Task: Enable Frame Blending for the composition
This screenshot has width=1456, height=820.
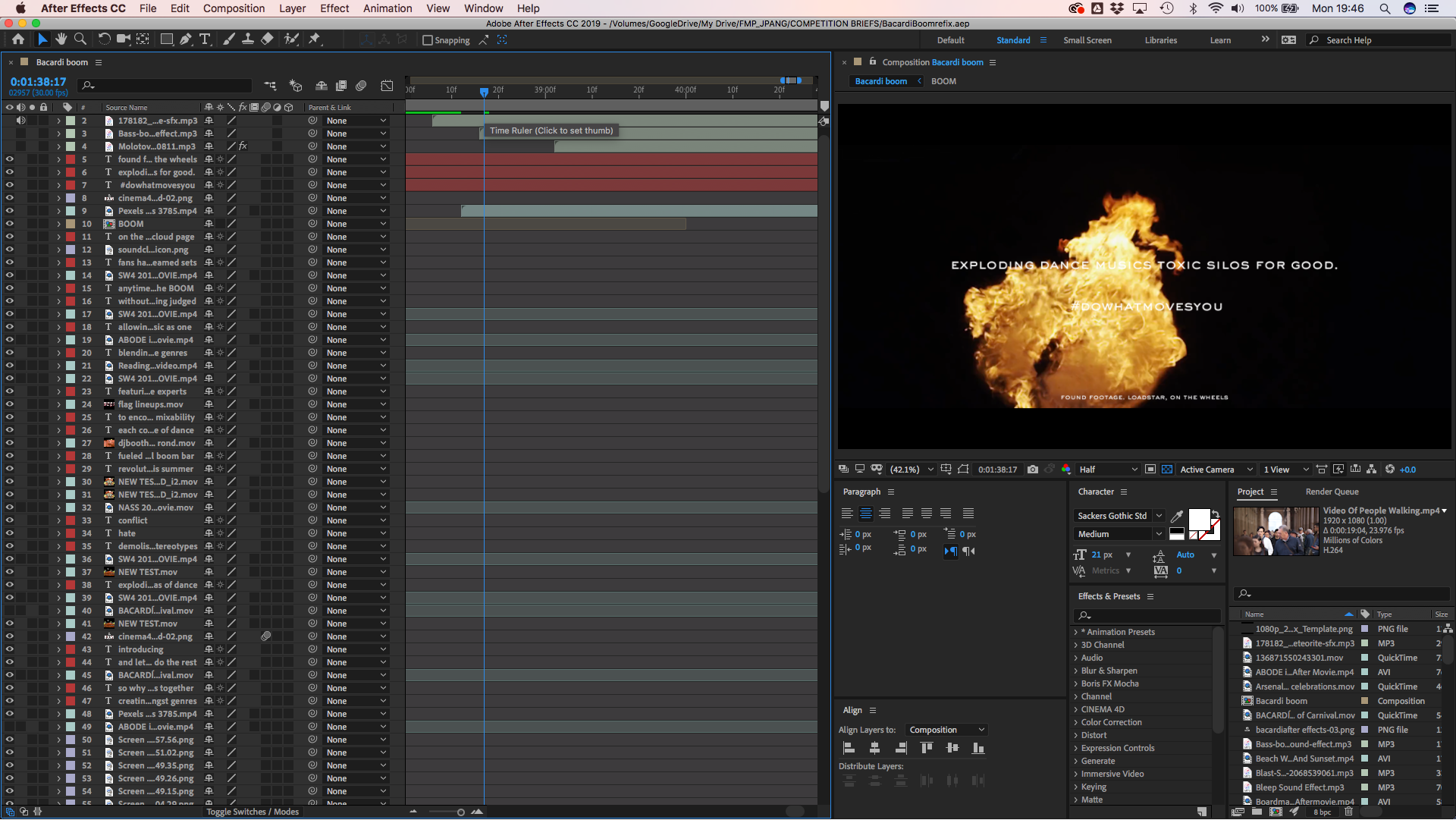Action: (341, 86)
